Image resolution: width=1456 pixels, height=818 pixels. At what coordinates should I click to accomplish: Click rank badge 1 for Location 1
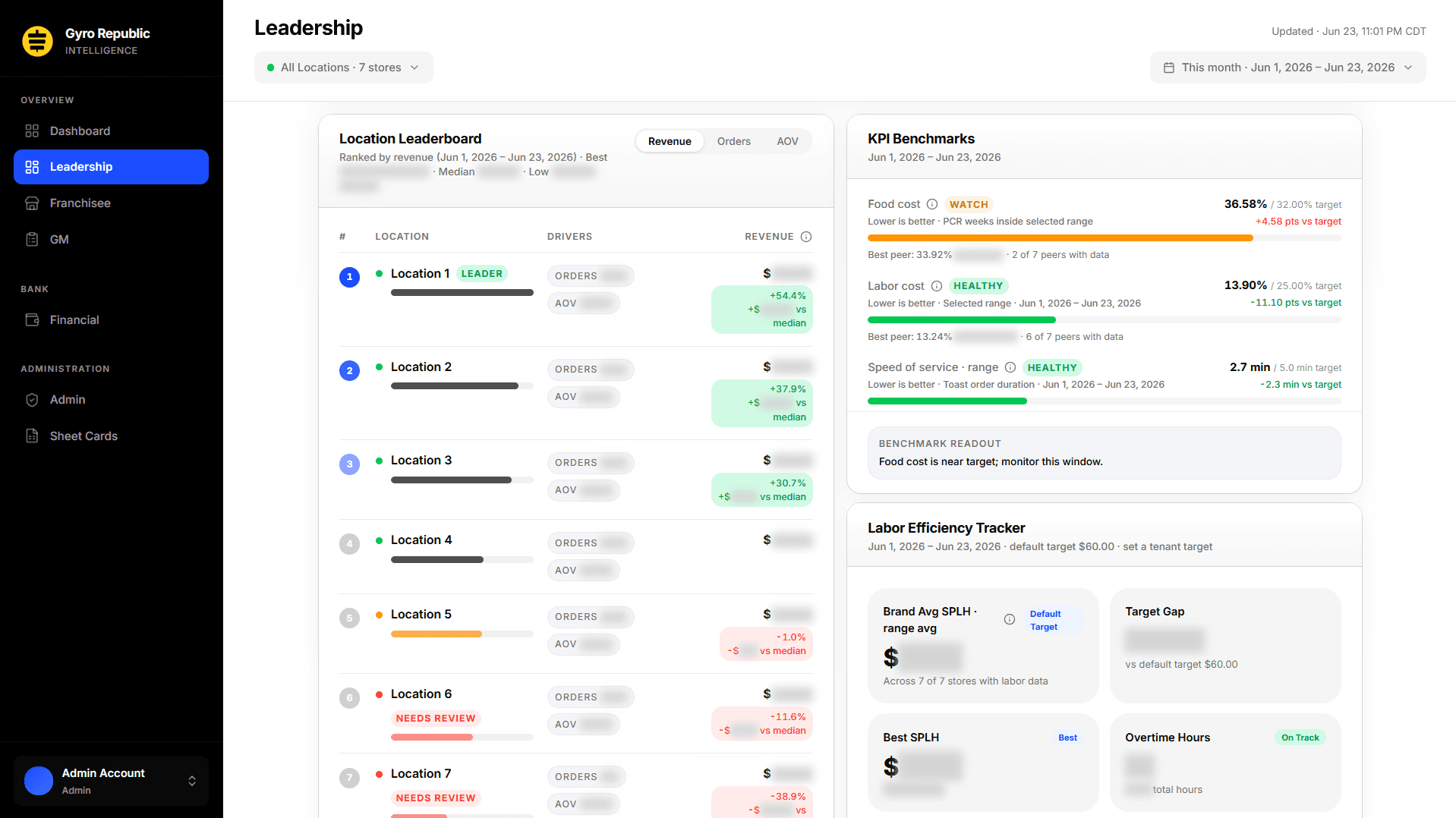point(349,277)
